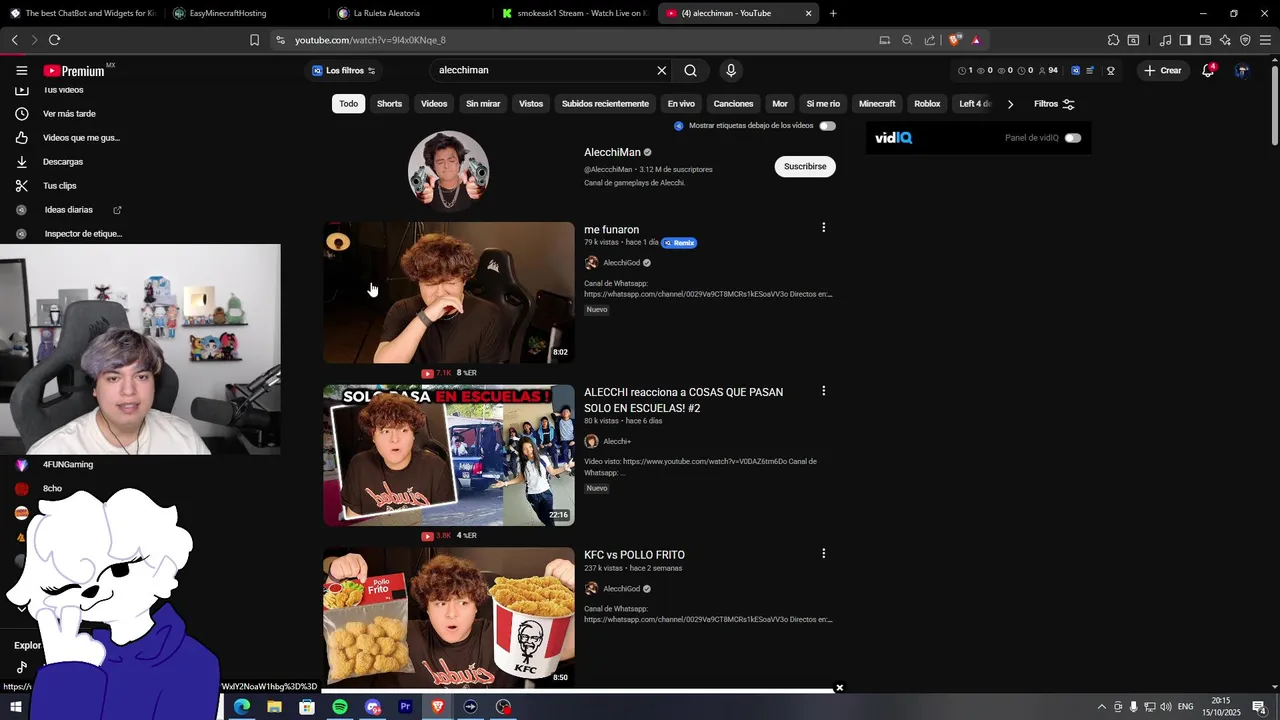Open Brave Wallet icon in toolbar
The height and width of the screenshot is (720, 1280).
[1205, 40]
